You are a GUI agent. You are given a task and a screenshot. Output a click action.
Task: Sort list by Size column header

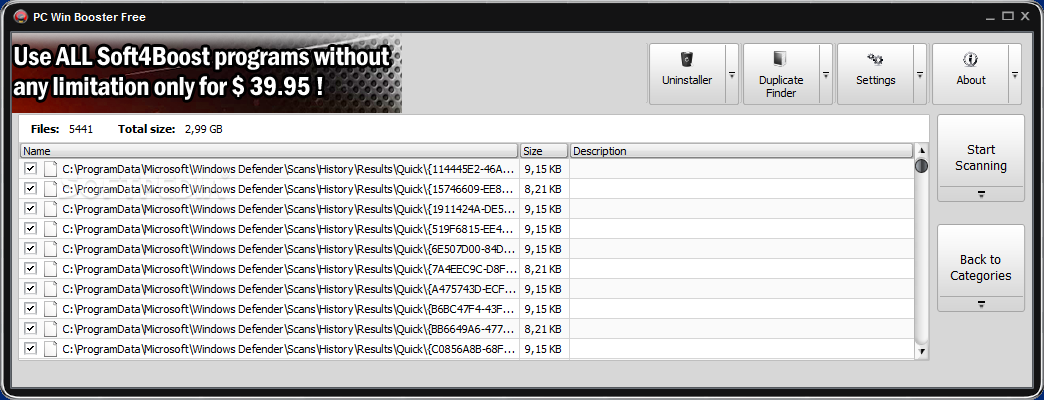(544, 151)
